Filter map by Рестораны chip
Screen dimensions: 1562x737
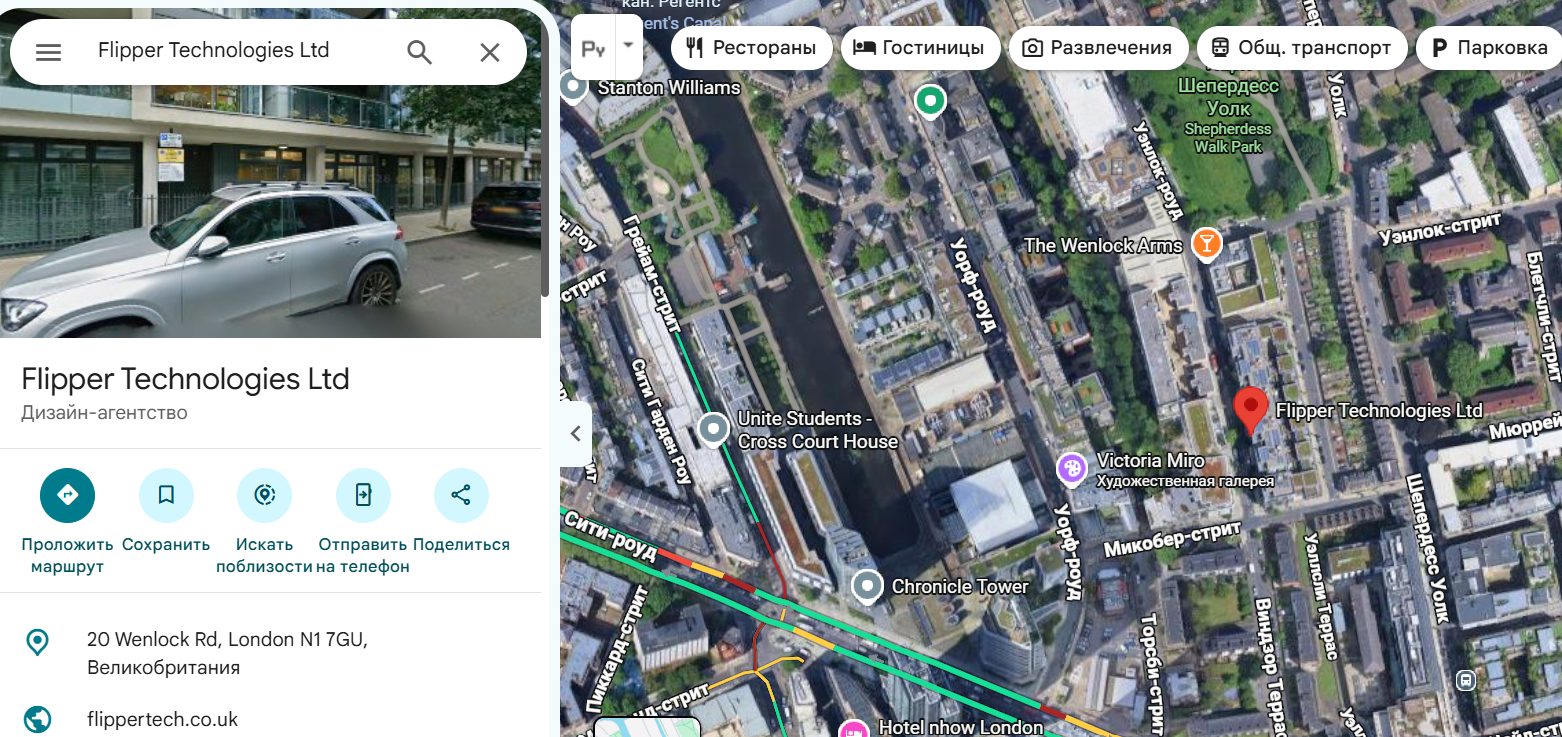click(x=751, y=48)
